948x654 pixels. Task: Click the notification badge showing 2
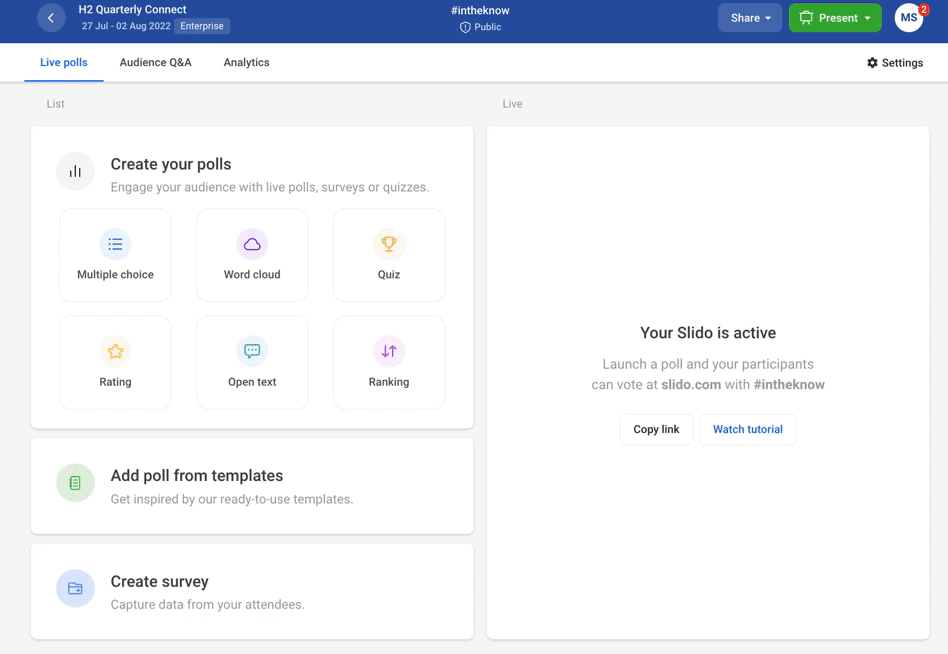coord(923,8)
